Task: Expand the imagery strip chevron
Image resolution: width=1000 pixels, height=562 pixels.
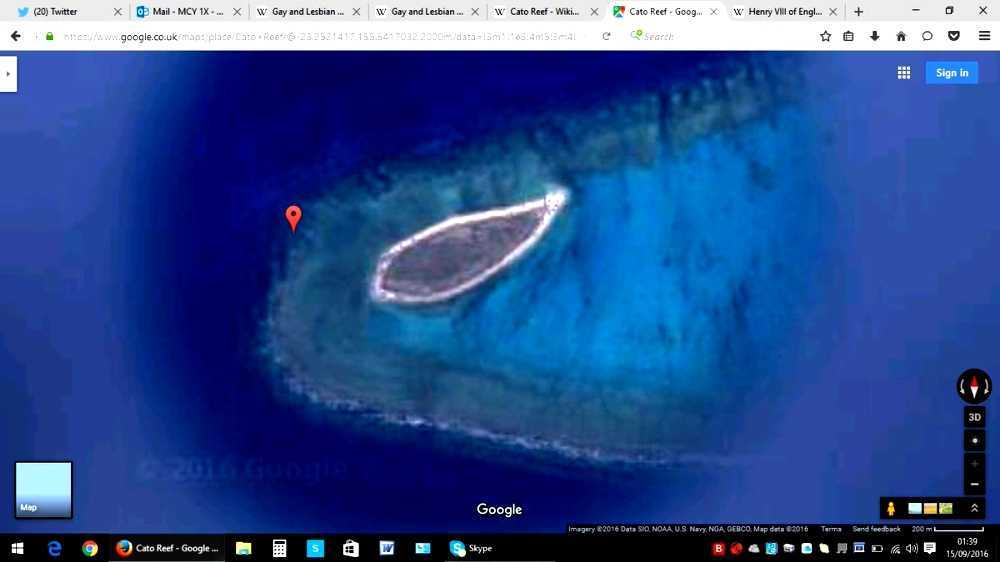Action: pos(974,508)
